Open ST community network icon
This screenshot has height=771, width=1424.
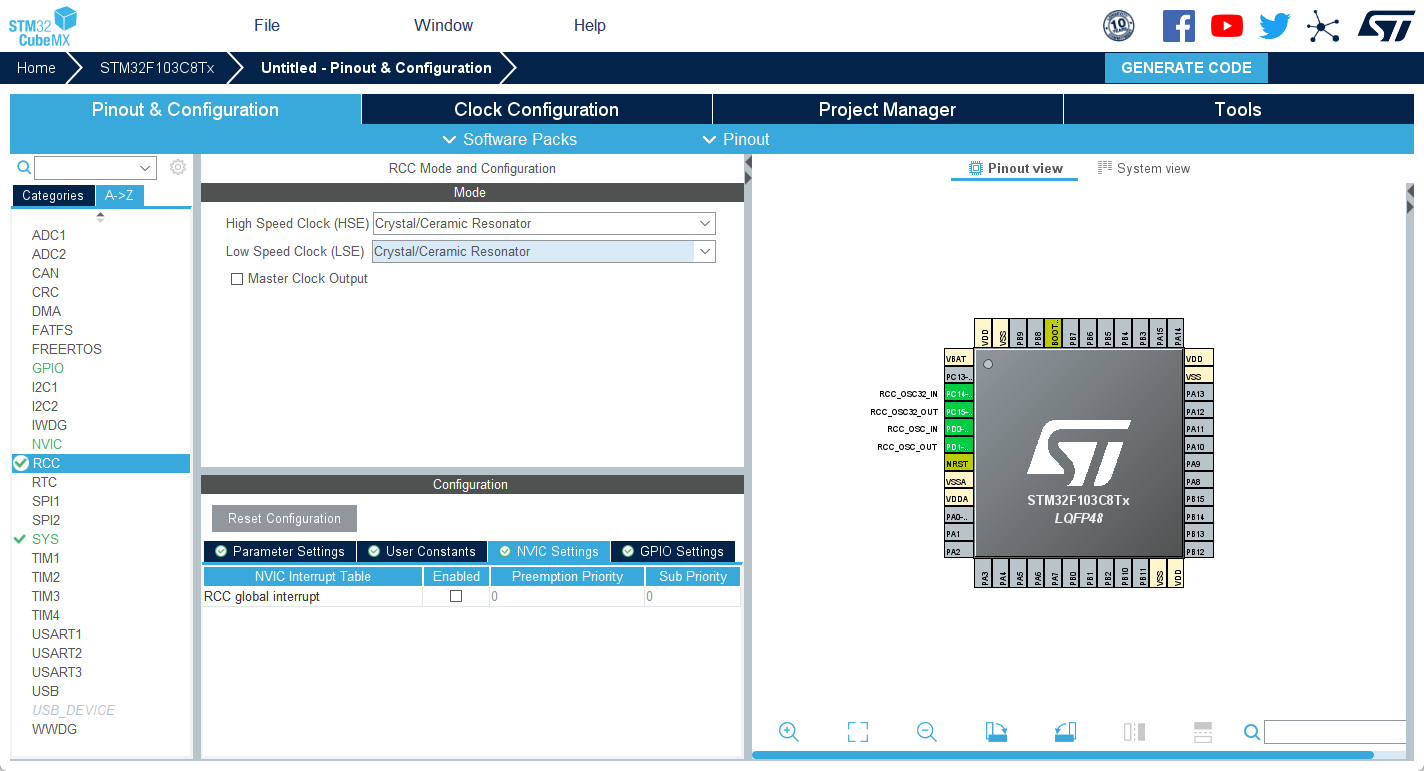1323,26
